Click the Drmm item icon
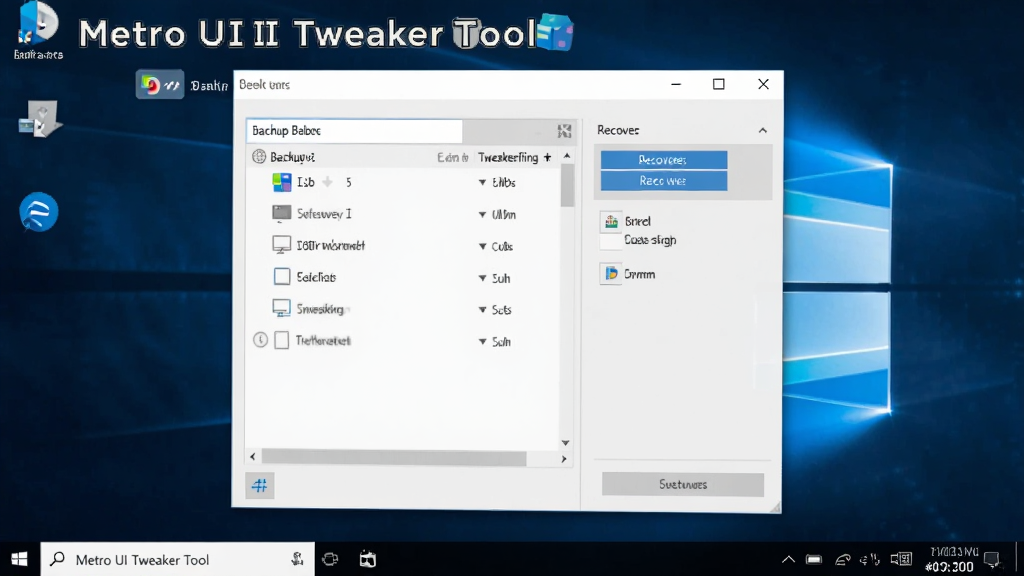This screenshot has width=1024, height=576. coord(611,274)
